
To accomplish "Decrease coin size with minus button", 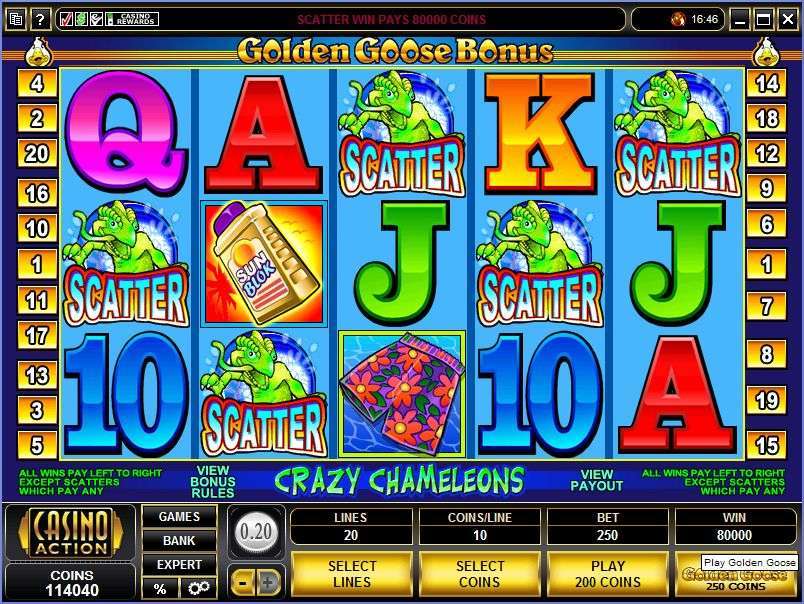I will pyautogui.click(x=244, y=582).
